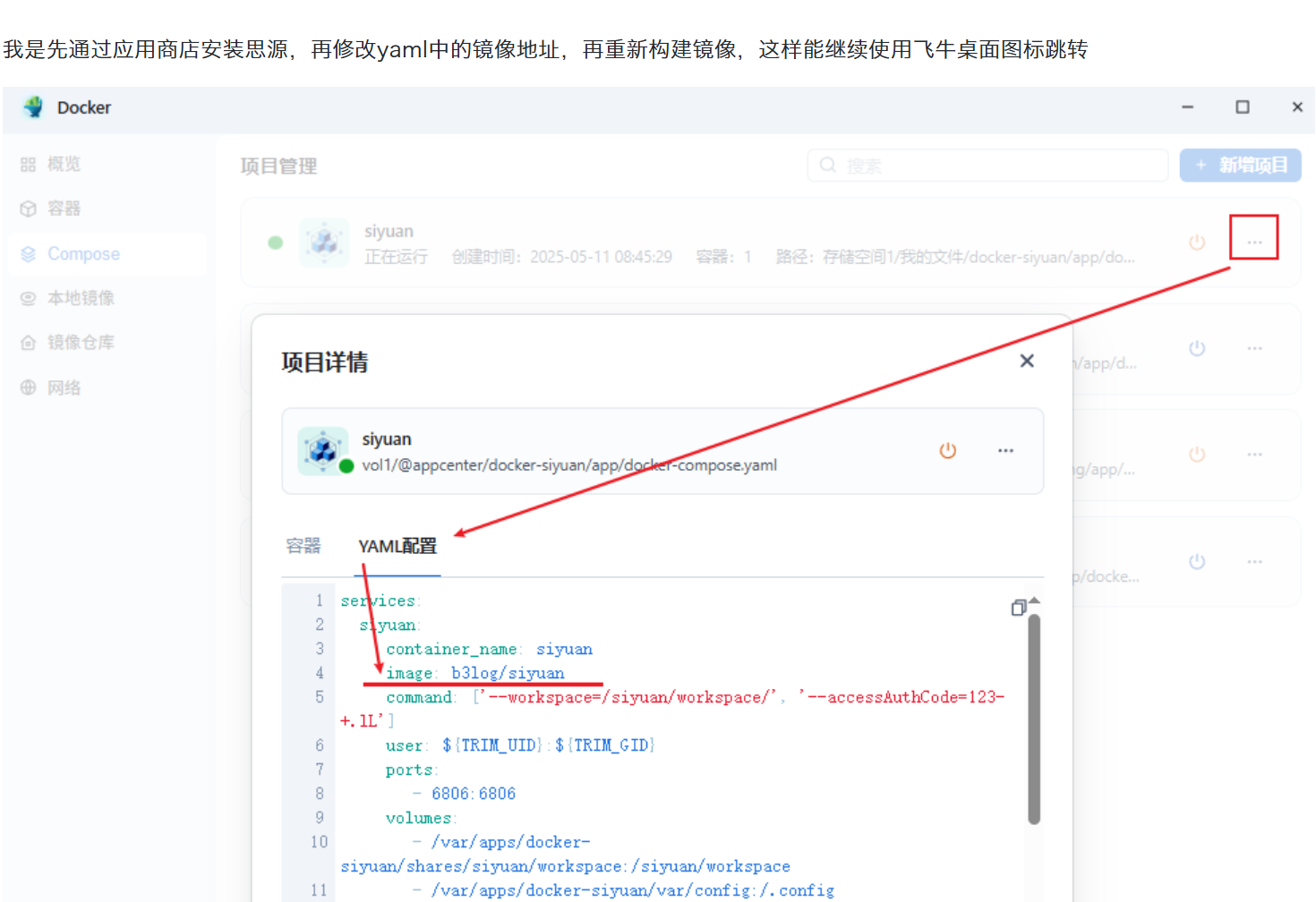This screenshot has height=902, width=1316.
Task: Open more menu in row ending 'g/app/...'
Action: point(1254,455)
